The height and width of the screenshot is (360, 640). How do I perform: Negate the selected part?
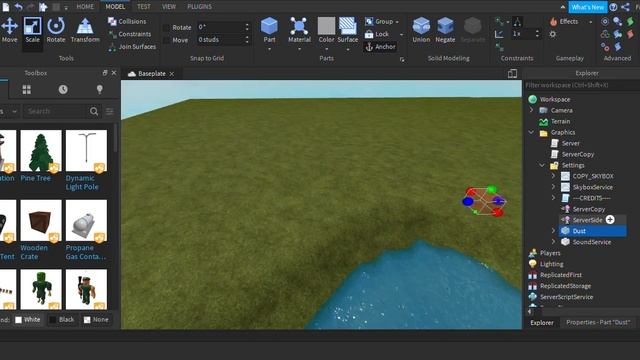pos(445,30)
